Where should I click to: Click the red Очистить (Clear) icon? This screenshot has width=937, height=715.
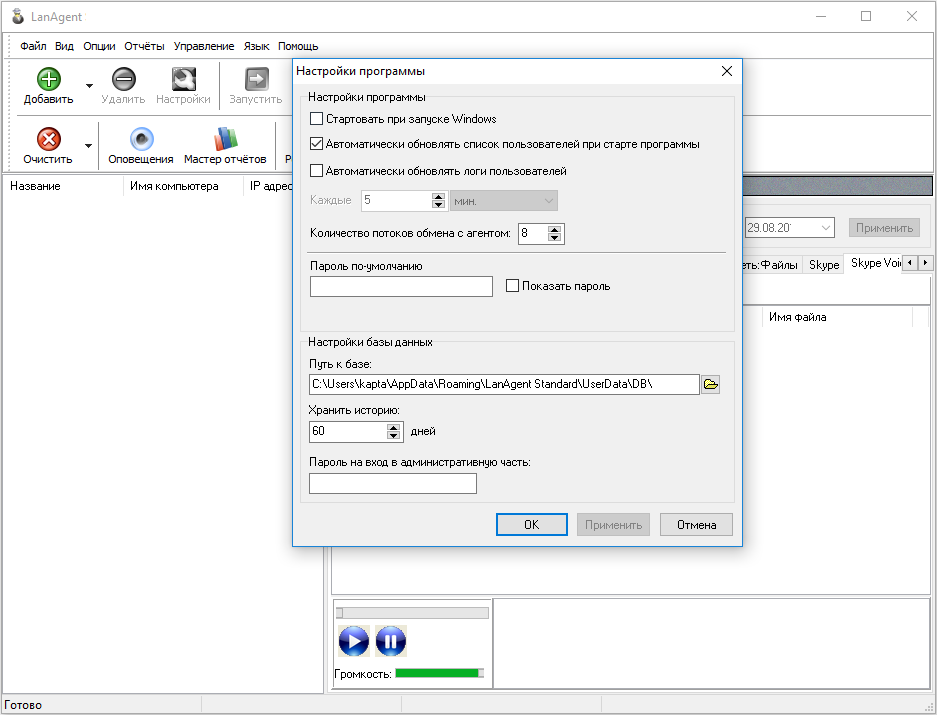tap(48, 140)
